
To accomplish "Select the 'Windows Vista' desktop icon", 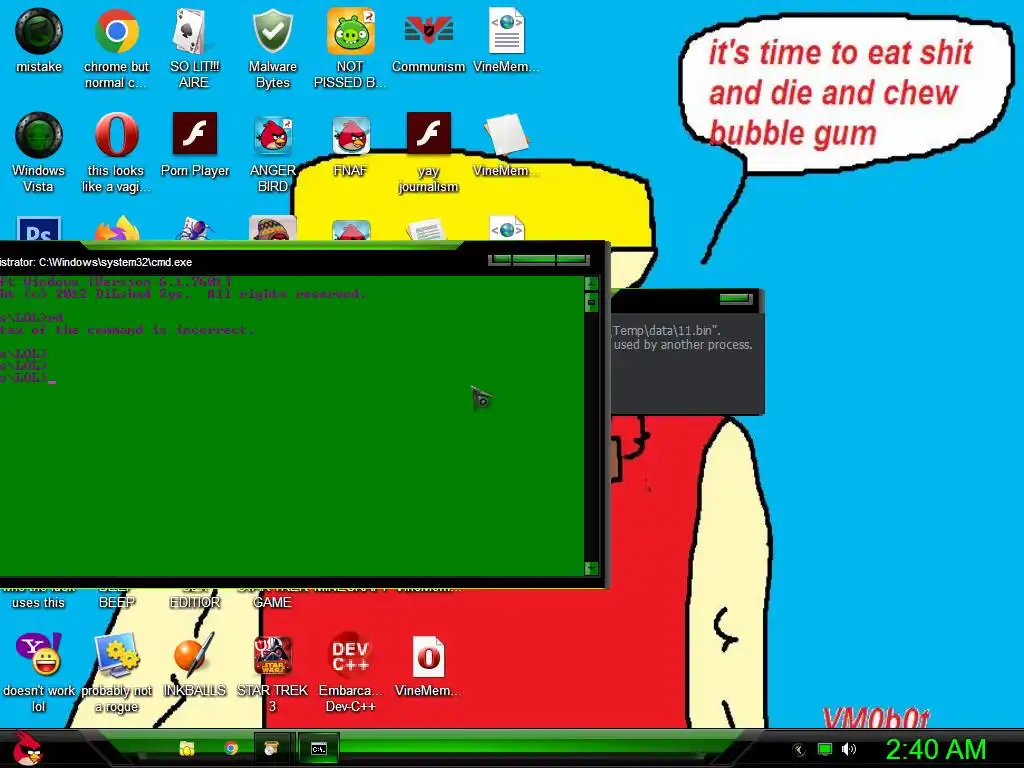I will pos(39,153).
